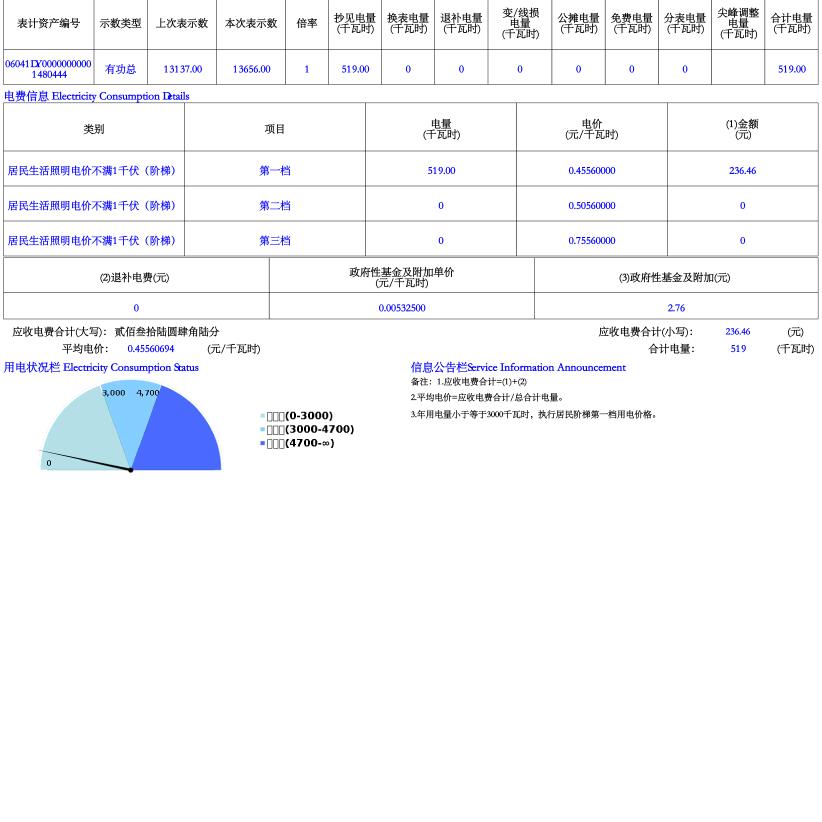Click the (1)金额 column header
Screen dimensions: 822x822
point(742,129)
